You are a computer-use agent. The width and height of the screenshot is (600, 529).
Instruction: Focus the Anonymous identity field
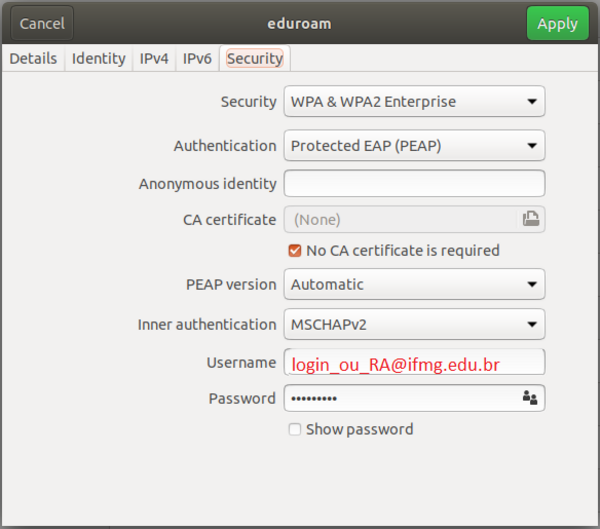414,183
